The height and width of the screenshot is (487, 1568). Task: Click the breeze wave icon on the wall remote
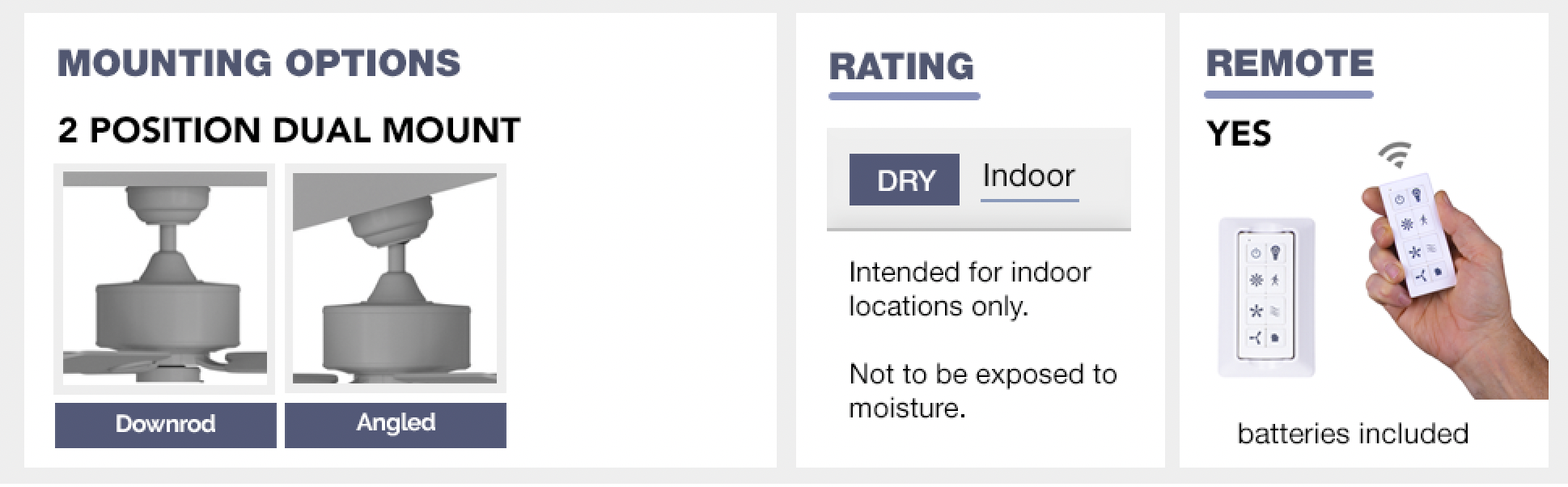point(1275,311)
